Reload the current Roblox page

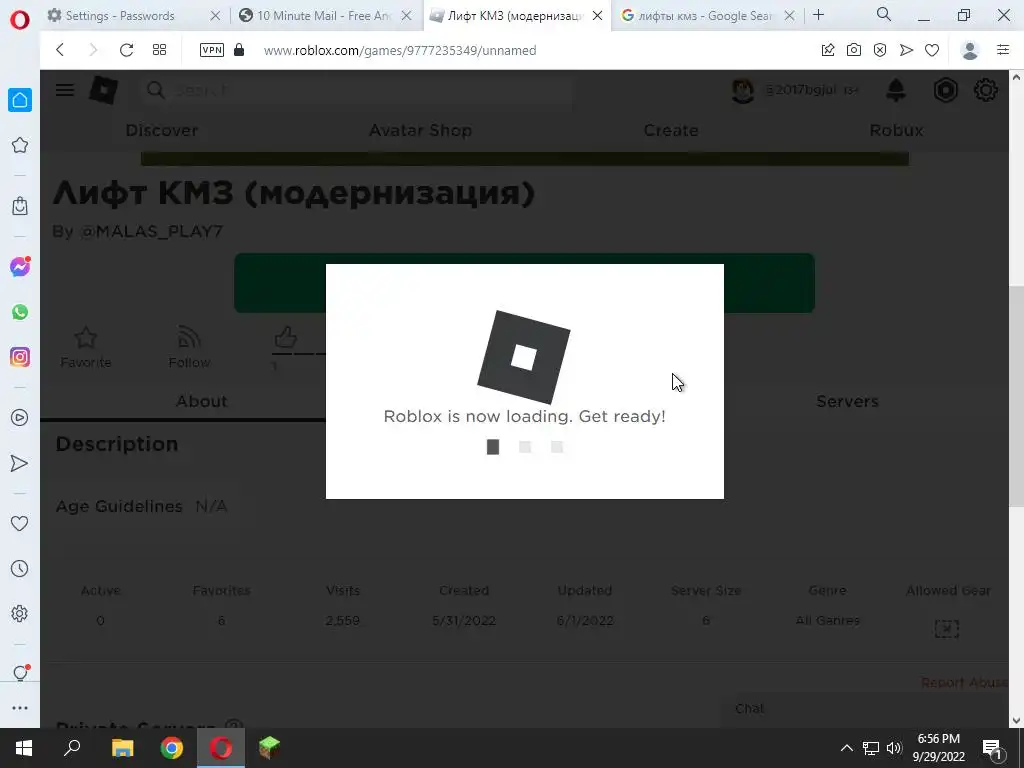click(x=127, y=50)
